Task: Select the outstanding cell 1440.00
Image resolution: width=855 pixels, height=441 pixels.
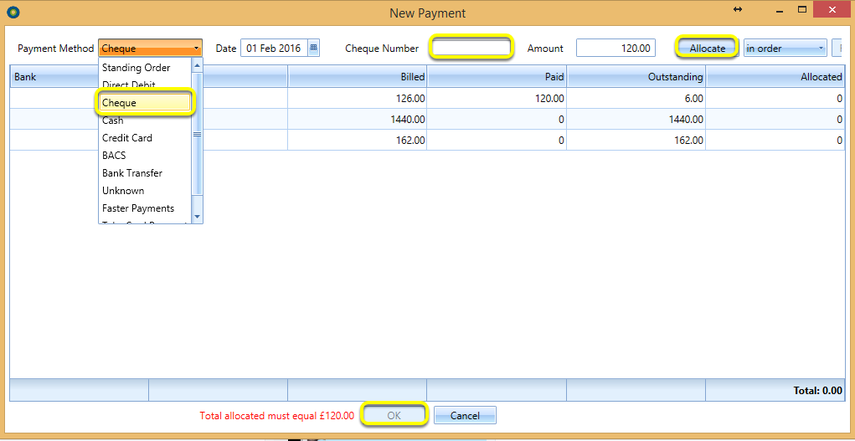Action: (636, 119)
